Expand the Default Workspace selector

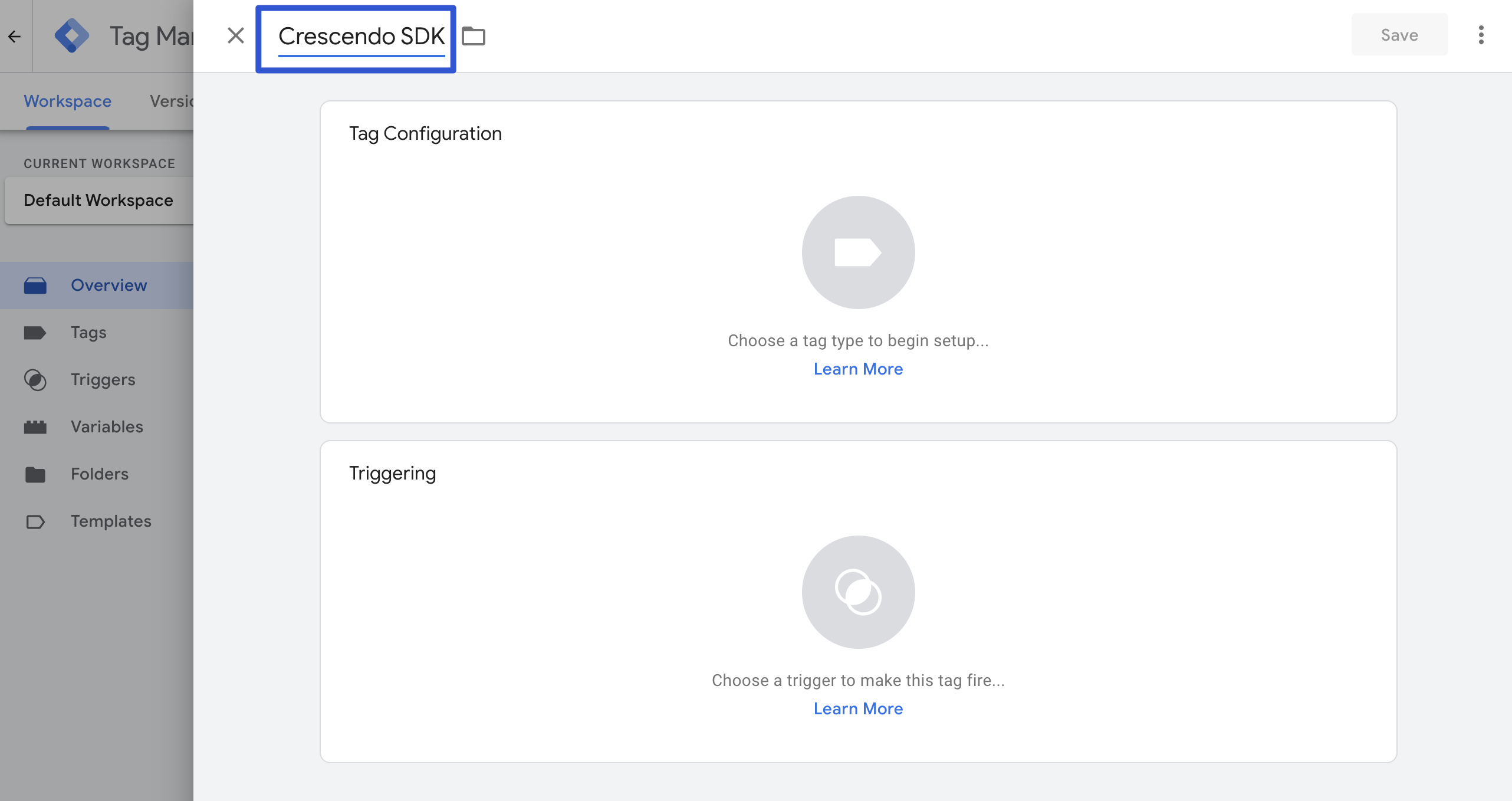[x=98, y=201]
